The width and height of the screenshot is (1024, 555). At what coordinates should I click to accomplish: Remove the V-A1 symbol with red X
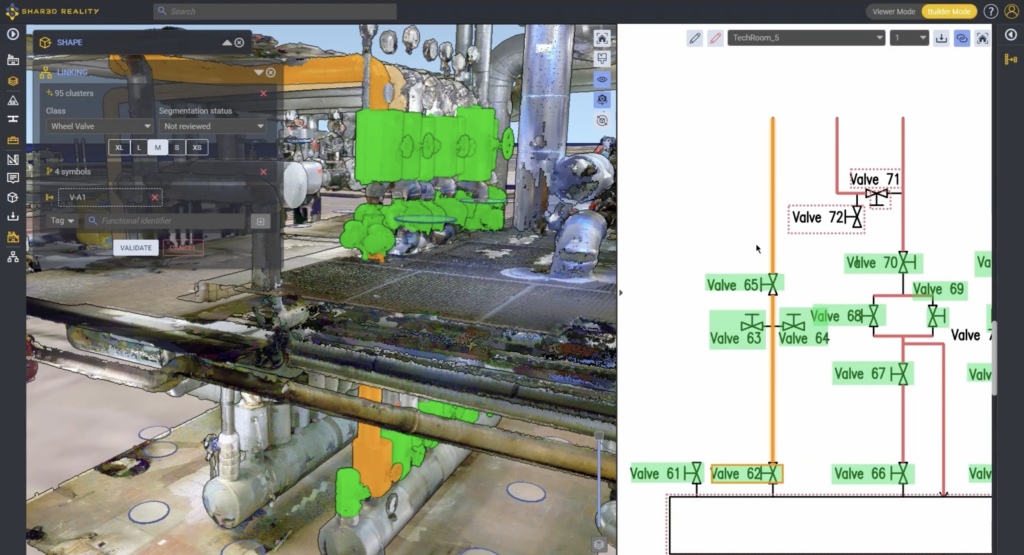155,197
